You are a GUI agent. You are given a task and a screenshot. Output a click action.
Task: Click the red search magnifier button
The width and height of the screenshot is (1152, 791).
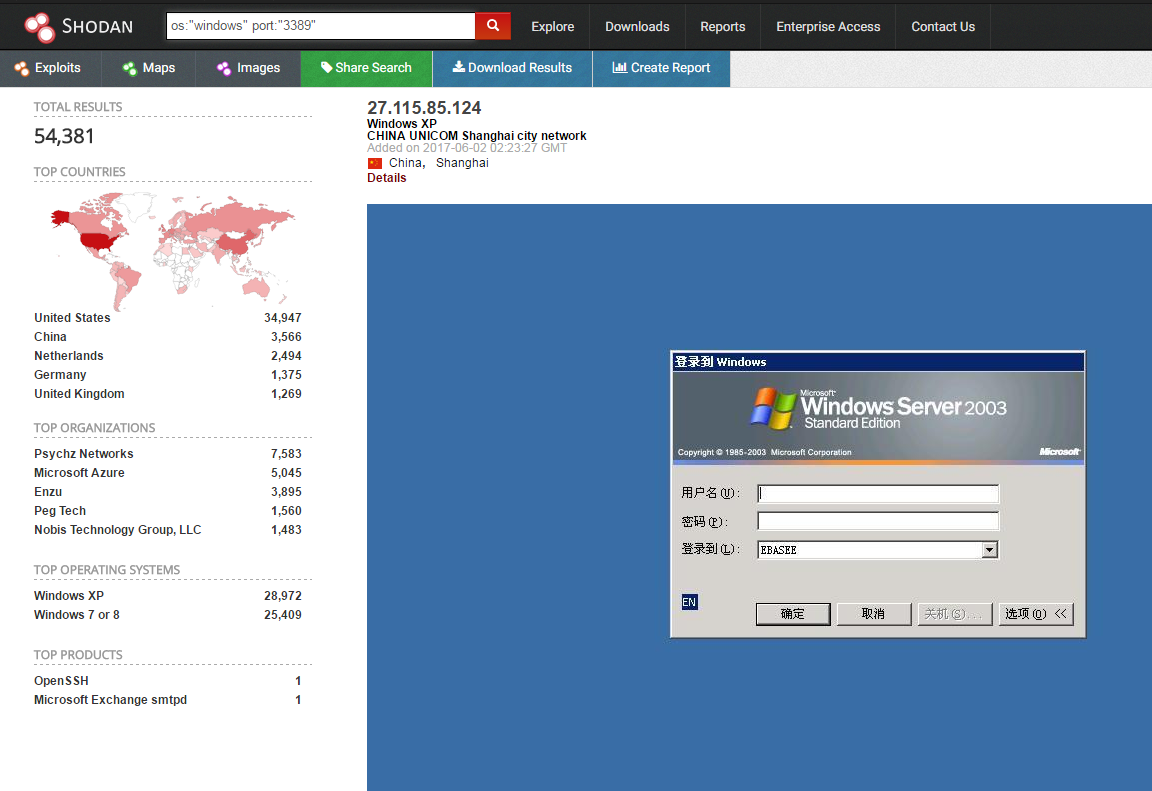click(x=493, y=26)
